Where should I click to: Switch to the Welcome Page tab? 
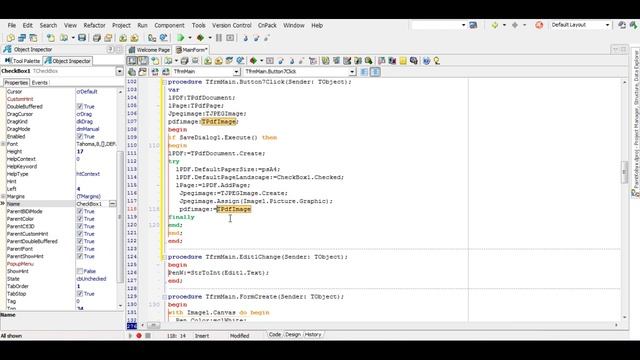coord(149,50)
